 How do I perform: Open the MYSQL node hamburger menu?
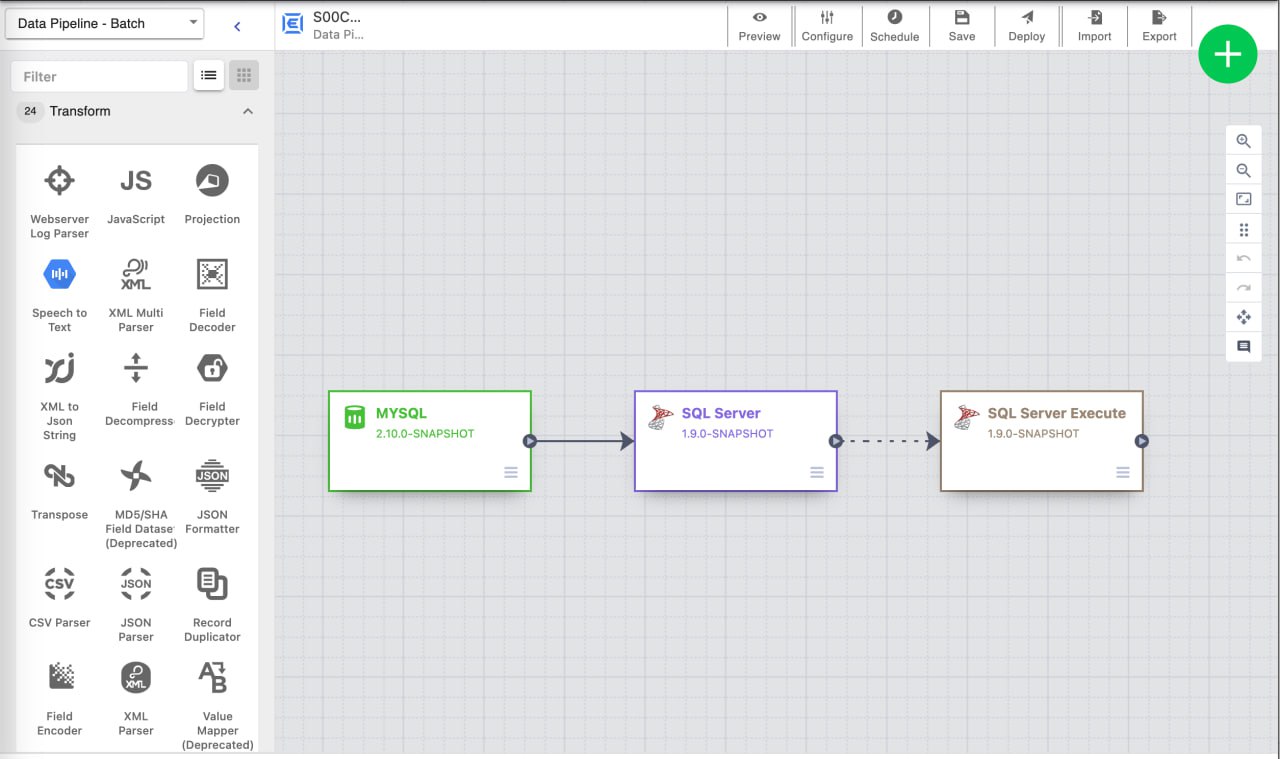tap(511, 472)
